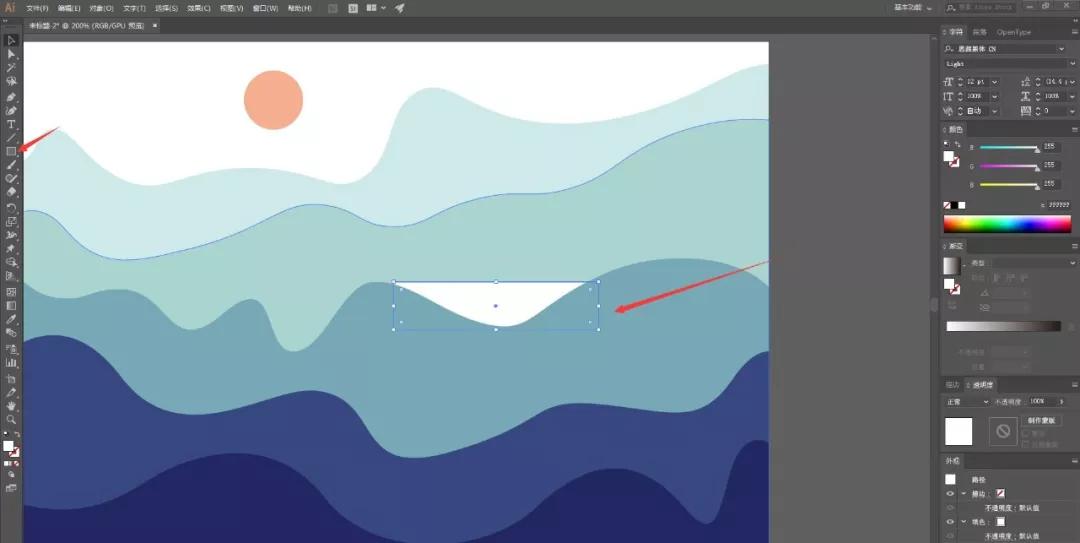Select the Symbol Sprayer tool
The height and width of the screenshot is (543, 1080).
pos(11,349)
